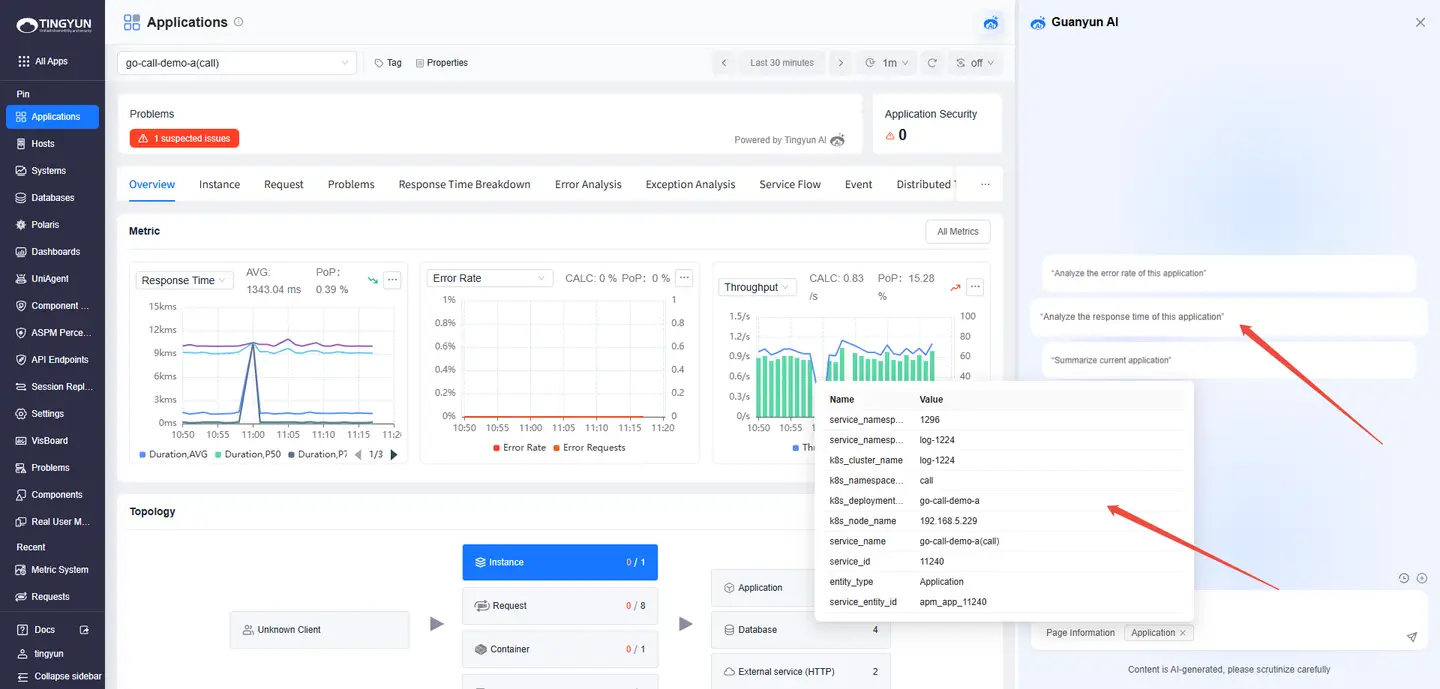This screenshot has height=689, width=1440.
Task: Click the Guanyun AI assistant icon in header
Action: [x=991, y=22]
